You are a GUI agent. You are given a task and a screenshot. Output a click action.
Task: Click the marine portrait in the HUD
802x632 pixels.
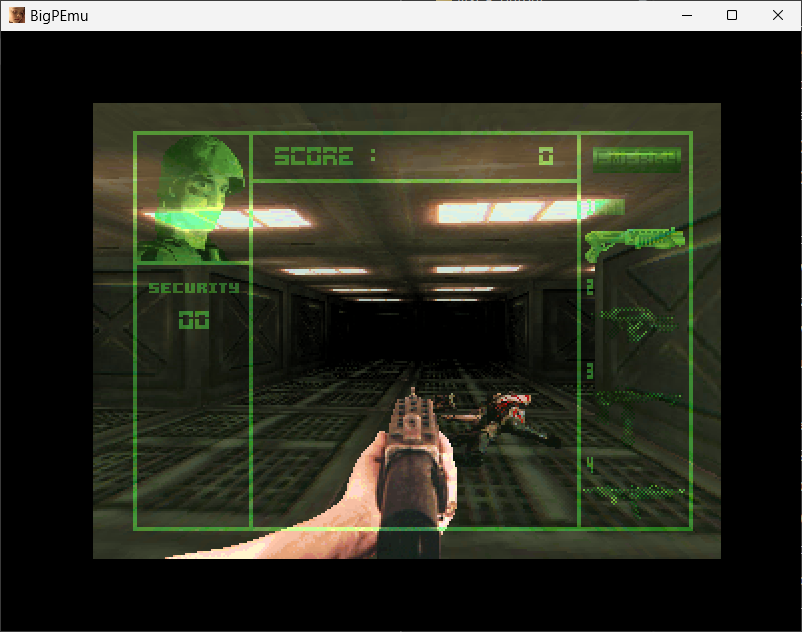click(x=193, y=198)
